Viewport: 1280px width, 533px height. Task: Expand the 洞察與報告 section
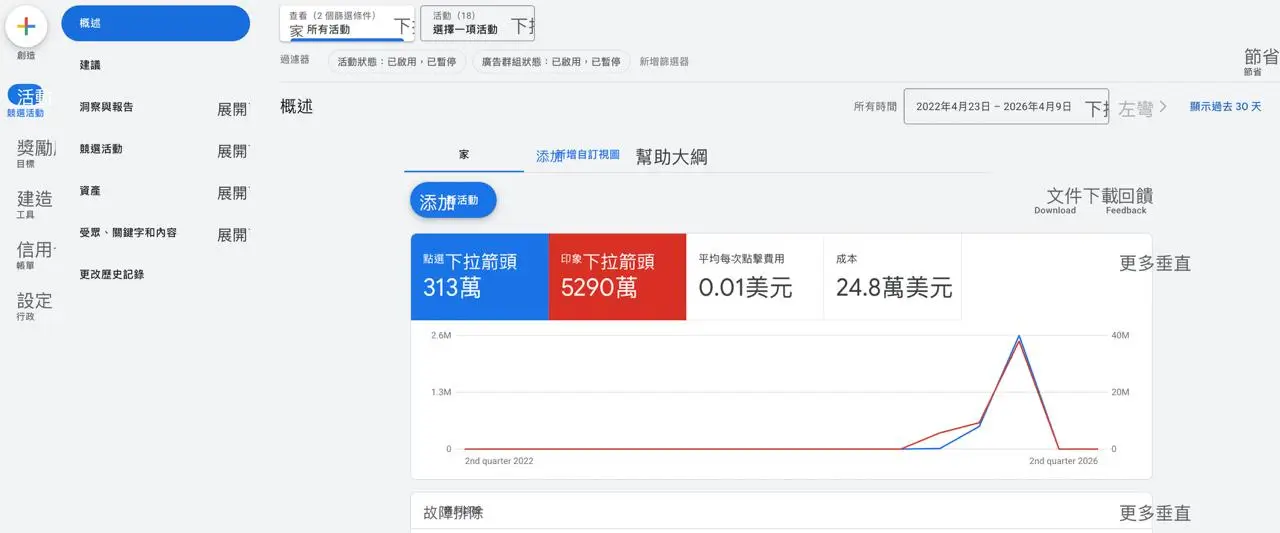pyautogui.click(x=232, y=109)
